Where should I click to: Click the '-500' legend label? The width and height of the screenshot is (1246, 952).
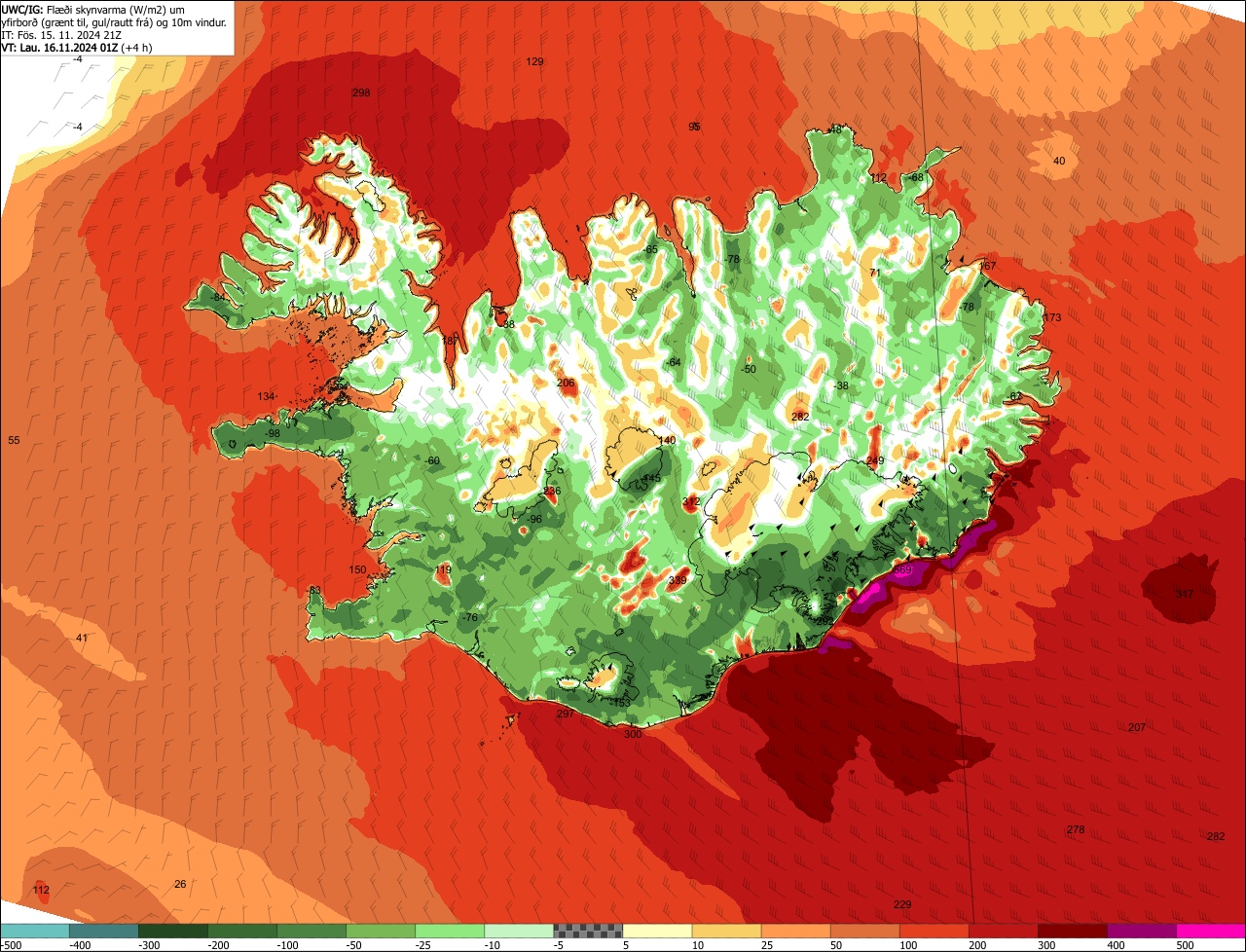point(11,944)
